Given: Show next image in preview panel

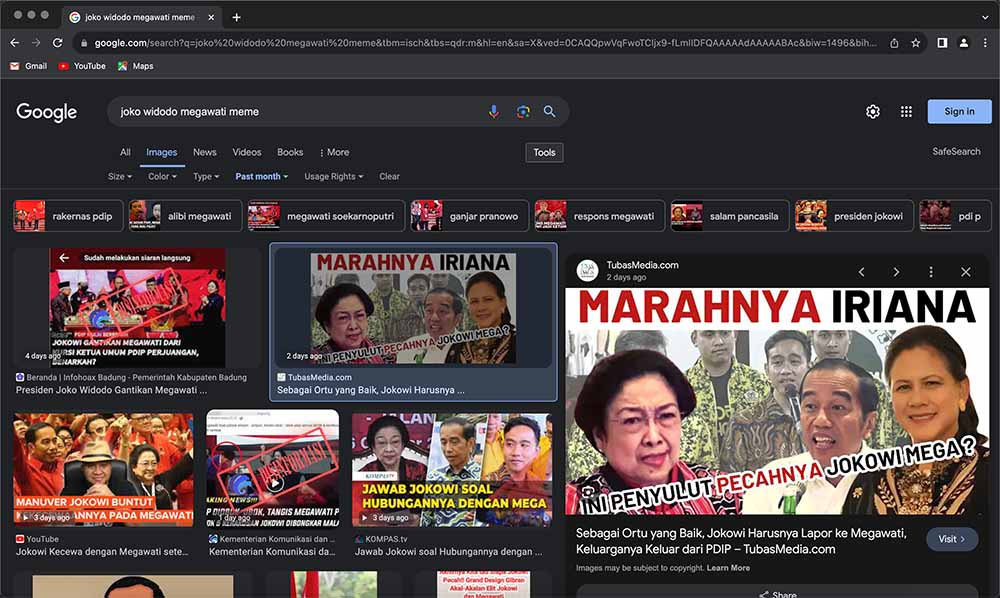Looking at the screenshot, I should point(896,272).
